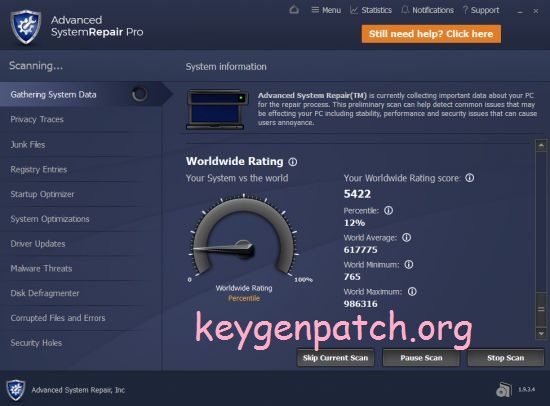Image resolution: width=550 pixels, height=406 pixels.
Task: Click the Advanced SystemRepair Pro shield logo
Action: pos(26,27)
